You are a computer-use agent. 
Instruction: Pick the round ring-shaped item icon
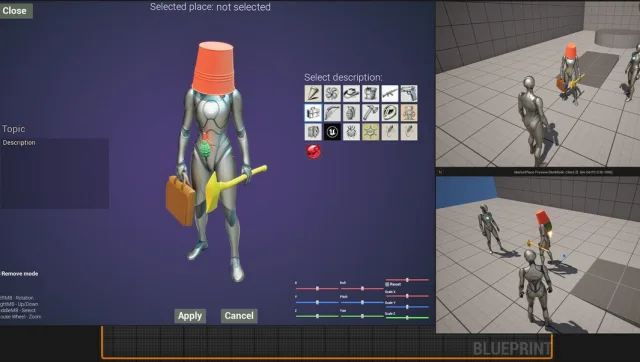(x=390, y=112)
